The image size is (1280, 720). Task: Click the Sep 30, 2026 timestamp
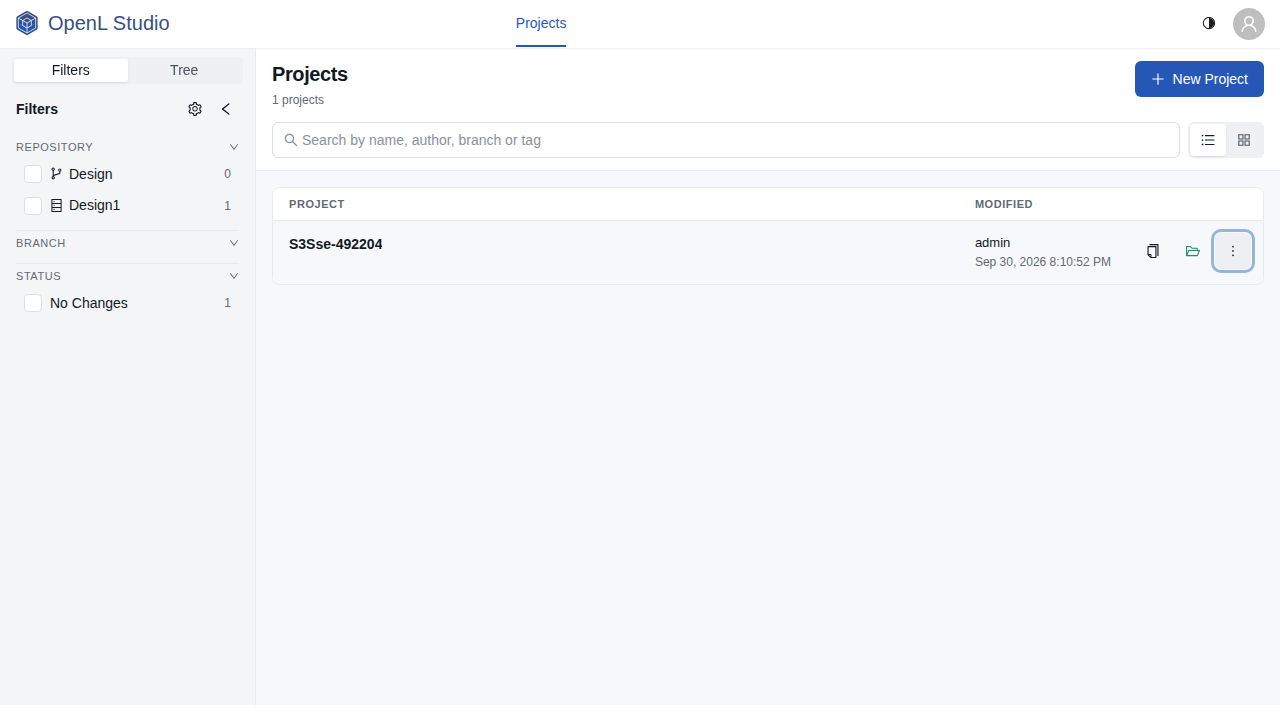pos(1043,262)
